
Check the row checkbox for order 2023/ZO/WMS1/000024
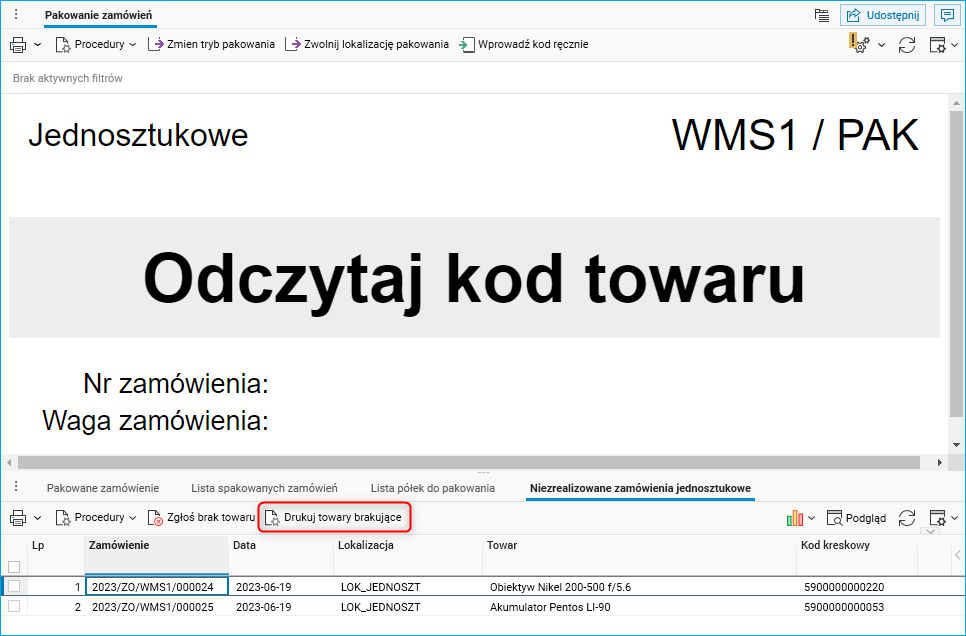pos(14,586)
